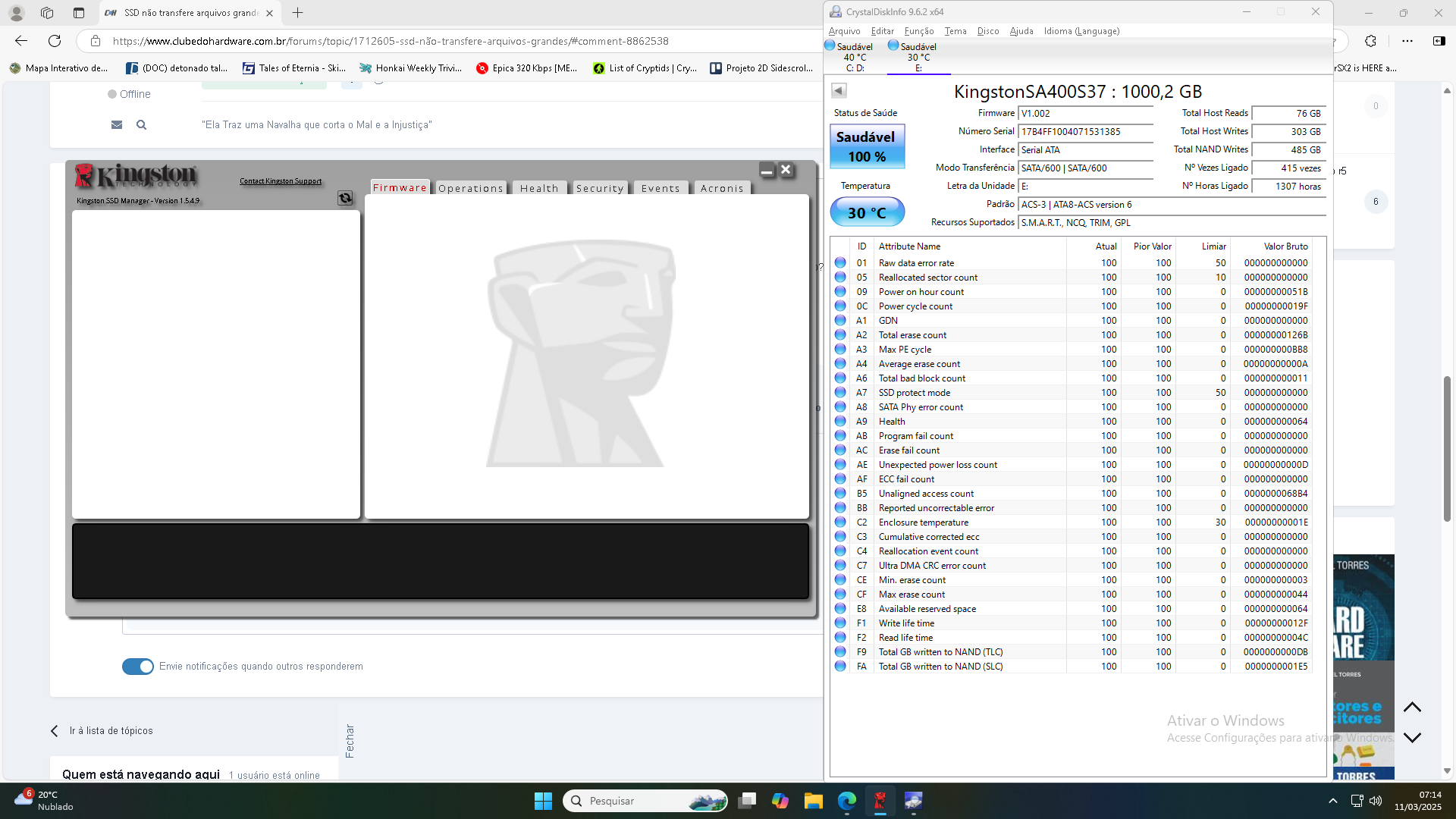Click the taskbar clock showing 07:14
This screenshot has width=1456, height=819.
(x=1417, y=801)
